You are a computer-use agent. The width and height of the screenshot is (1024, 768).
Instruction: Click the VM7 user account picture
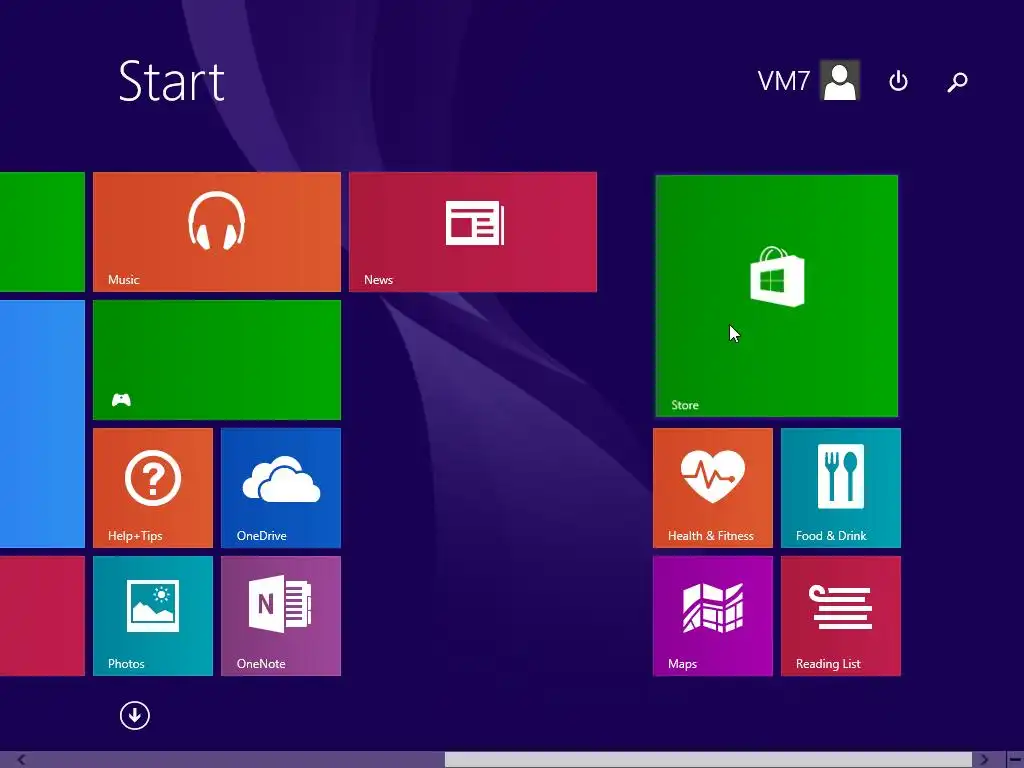[x=840, y=80]
